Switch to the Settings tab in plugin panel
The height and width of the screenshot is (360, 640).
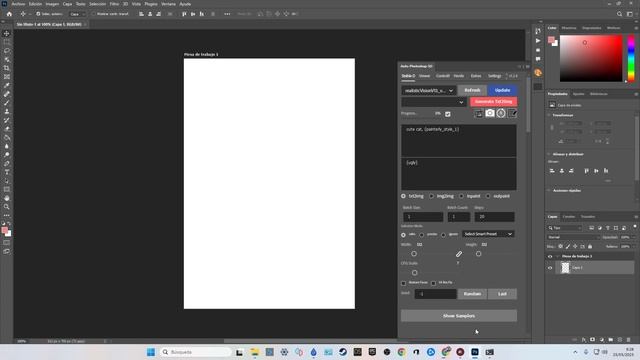tap(494, 76)
